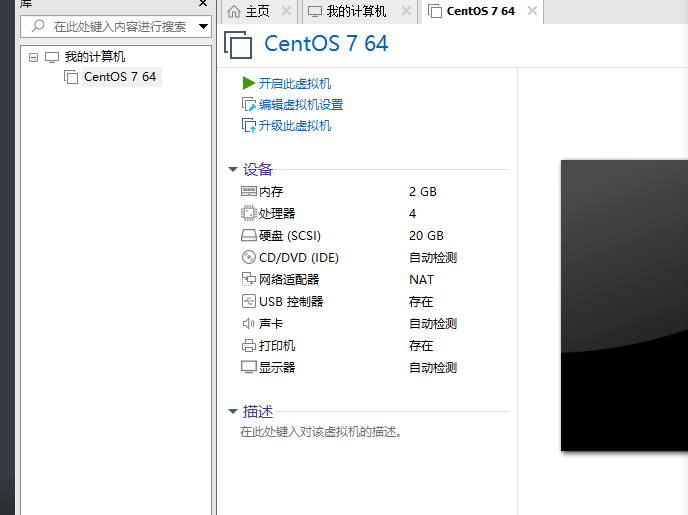The height and width of the screenshot is (515, 688).
Task: Click the upgrade virtual machine arrow icon
Action: point(249,125)
